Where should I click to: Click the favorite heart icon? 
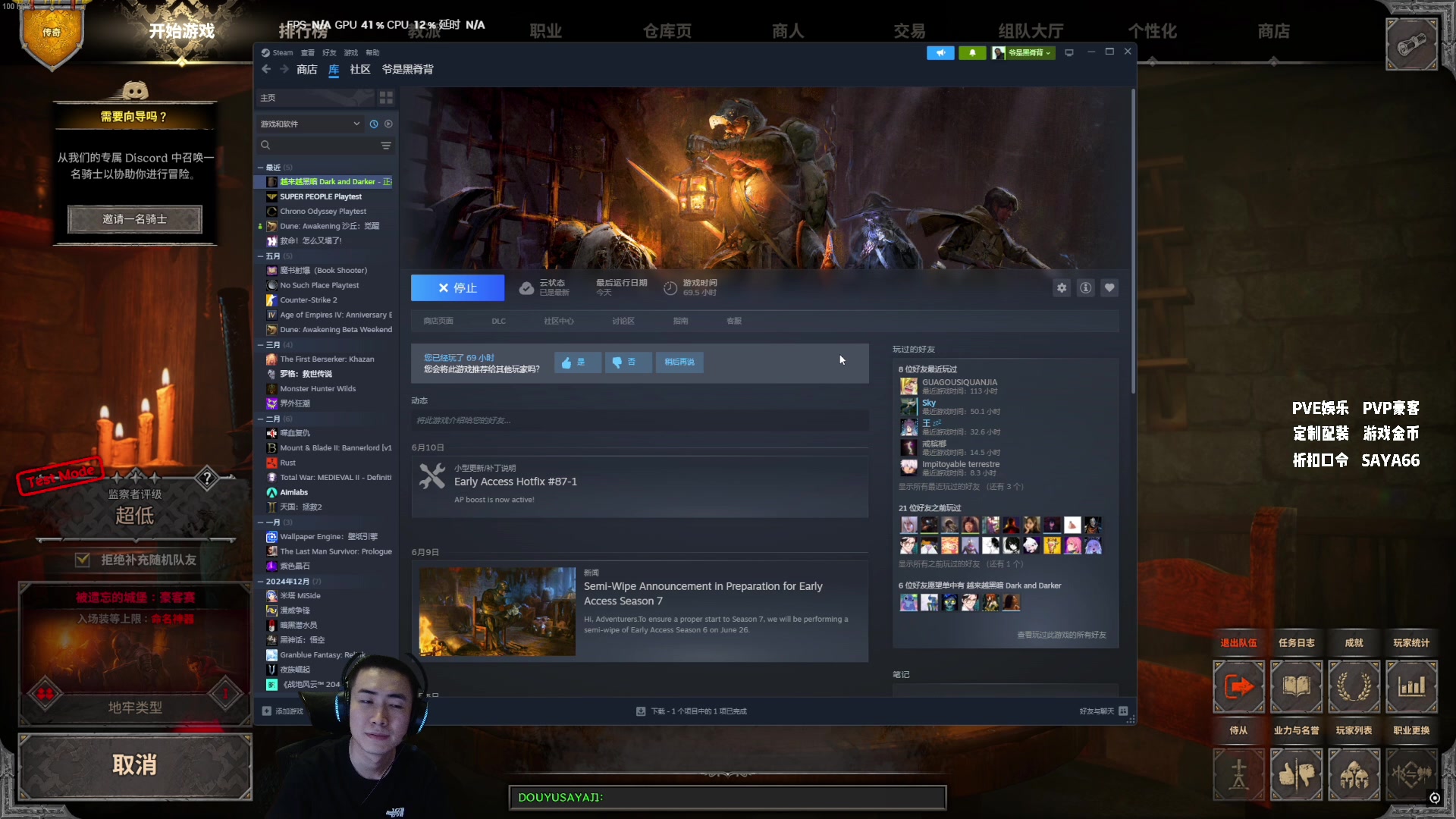coord(1109,288)
